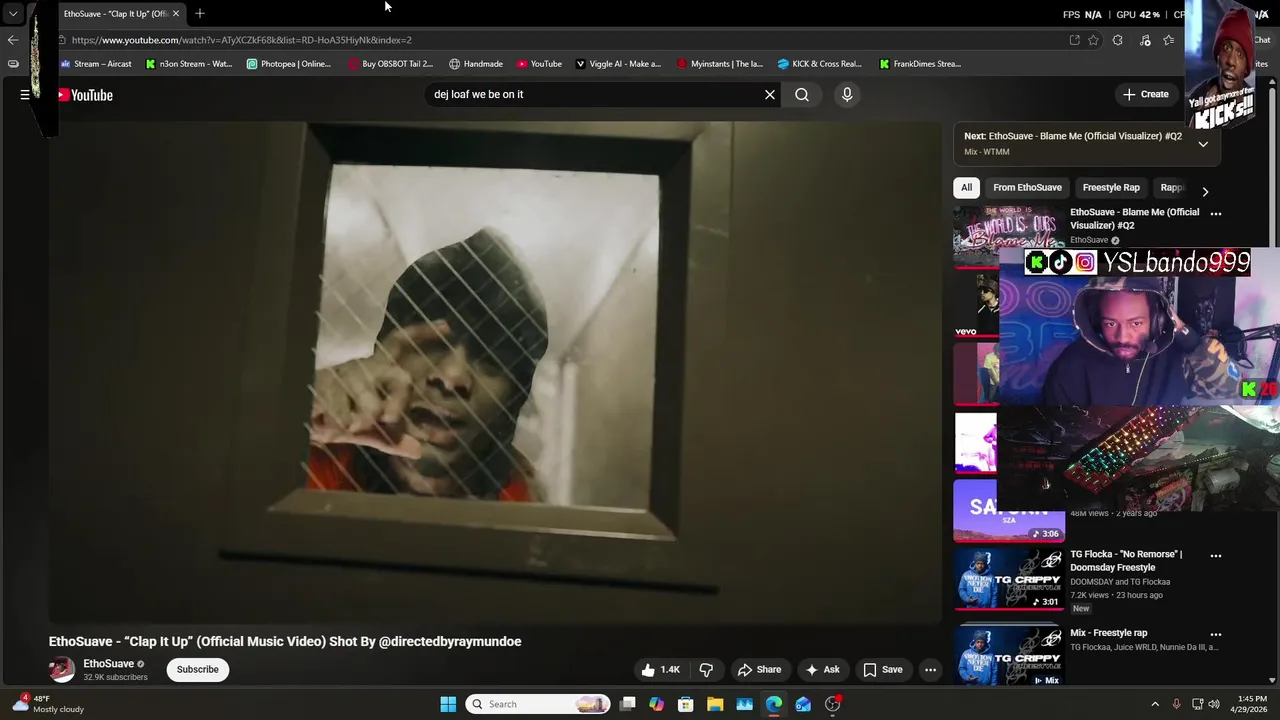Open the volume control in system tray
The width and height of the screenshot is (1280, 720).
click(x=1214, y=704)
